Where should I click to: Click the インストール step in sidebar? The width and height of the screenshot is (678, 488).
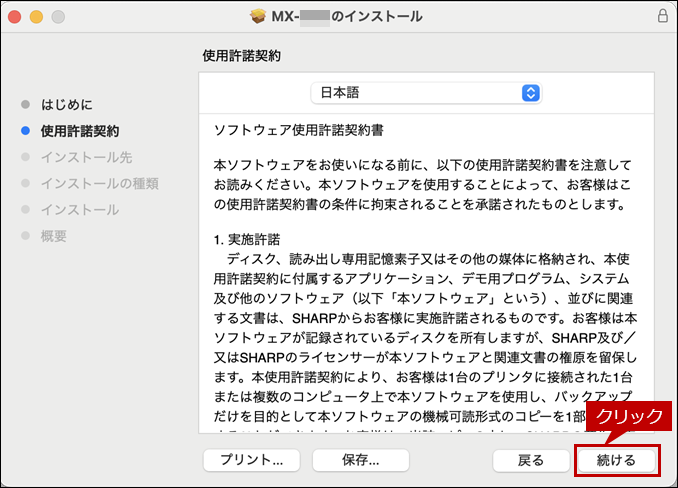coord(79,210)
